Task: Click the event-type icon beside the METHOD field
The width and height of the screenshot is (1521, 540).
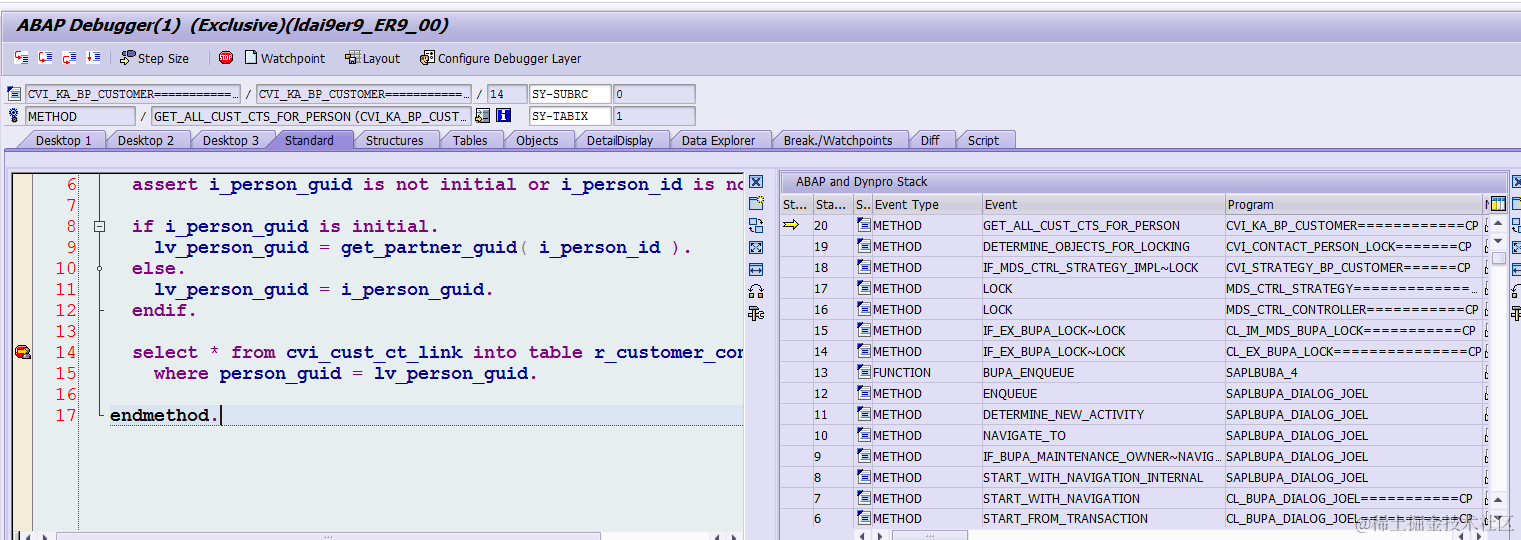Action: pos(14,116)
